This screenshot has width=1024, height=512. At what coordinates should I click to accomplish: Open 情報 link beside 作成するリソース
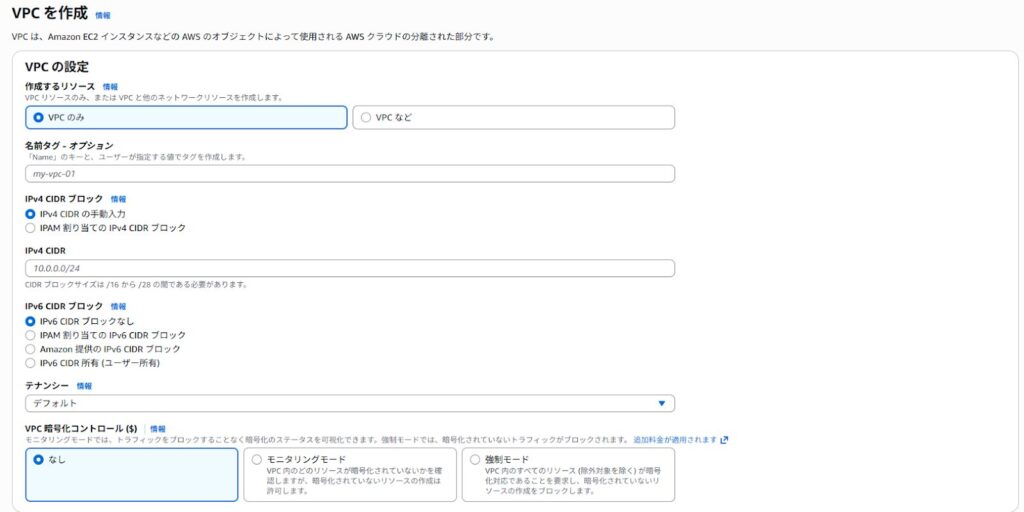click(x=110, y=87)
